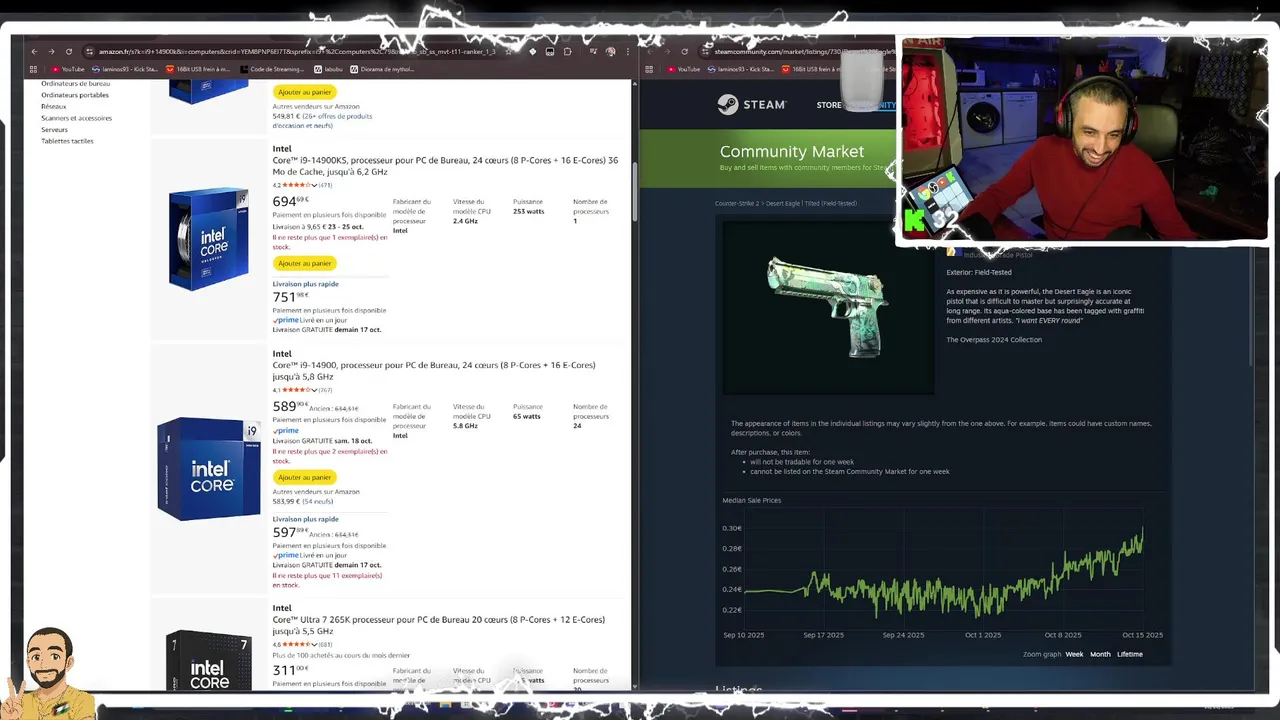Viewport: 1280px width, 720px height.
Task: Click the topmost 'Ajouter au panier' button
Action: click(305, 92)
